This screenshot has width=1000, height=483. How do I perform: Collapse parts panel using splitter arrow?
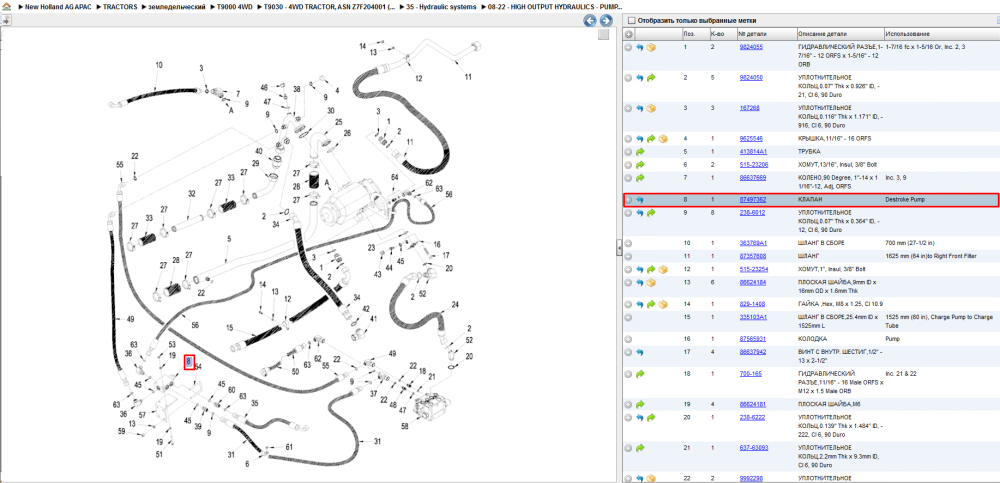point(619,248)
